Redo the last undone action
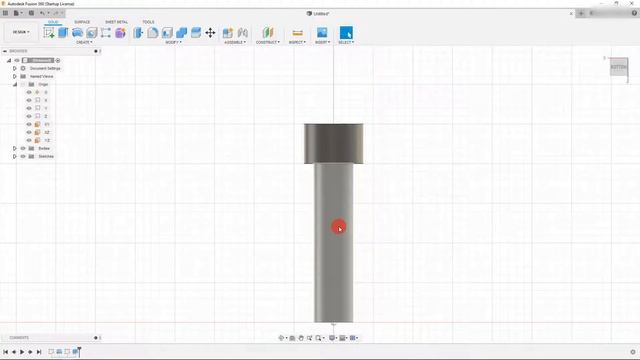640x360 pixels. [x=56, y=13]
